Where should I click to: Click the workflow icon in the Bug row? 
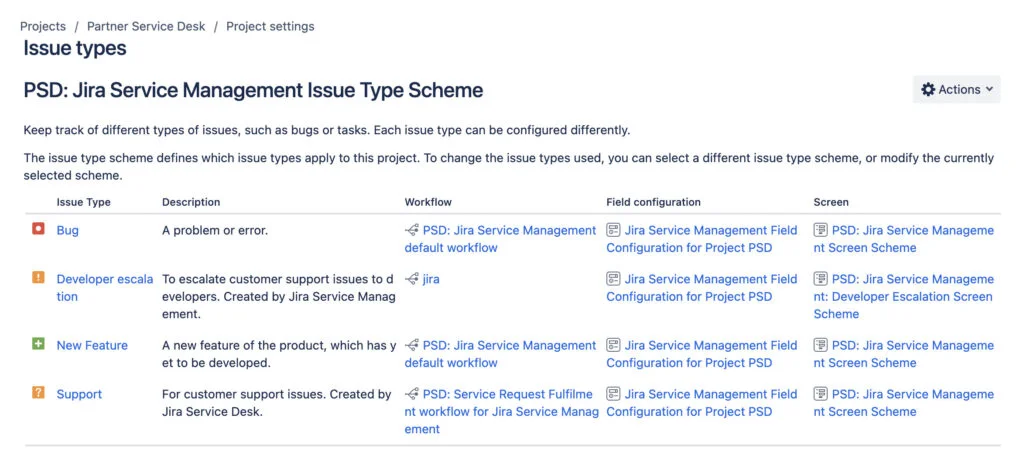pos(412,230)
